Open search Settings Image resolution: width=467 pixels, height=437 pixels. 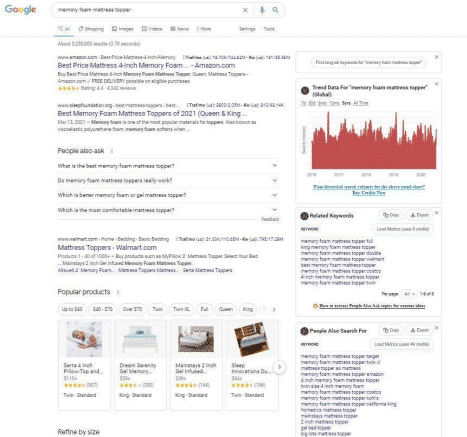click(247, 29)
